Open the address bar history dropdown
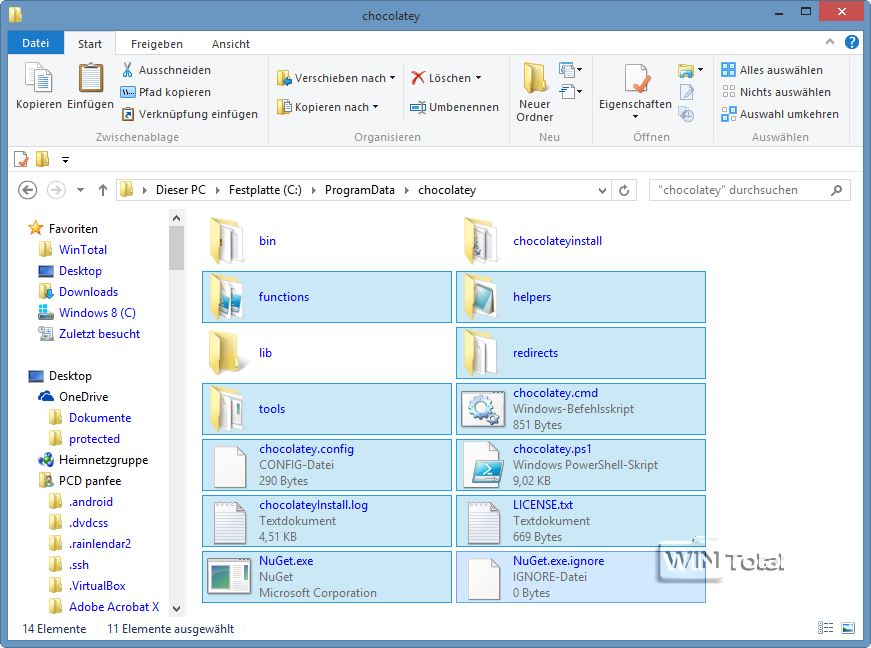The height and width of the screenshot is (648, 871). coord(600,190)
